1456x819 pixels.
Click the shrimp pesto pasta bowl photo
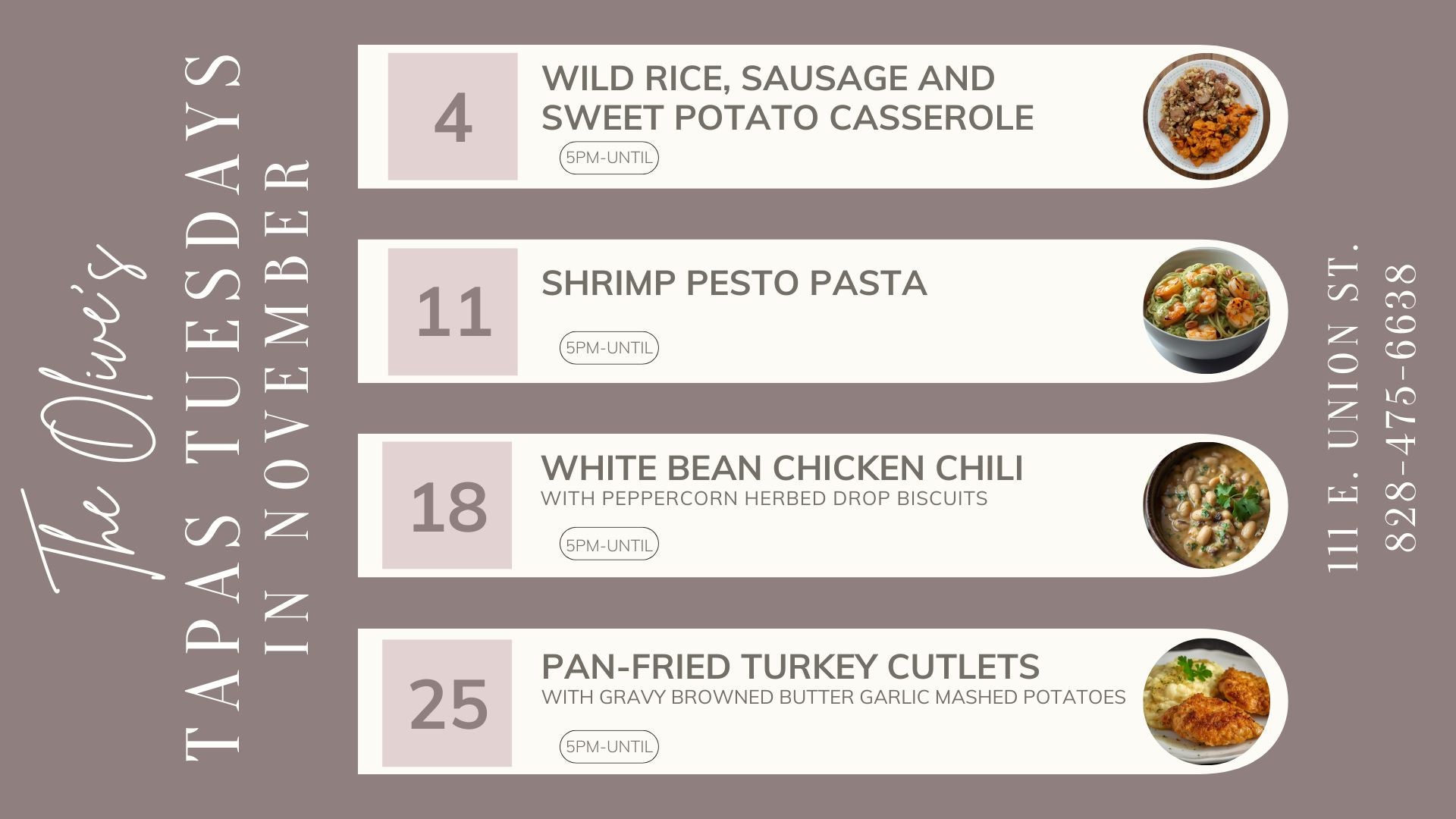1206,310
